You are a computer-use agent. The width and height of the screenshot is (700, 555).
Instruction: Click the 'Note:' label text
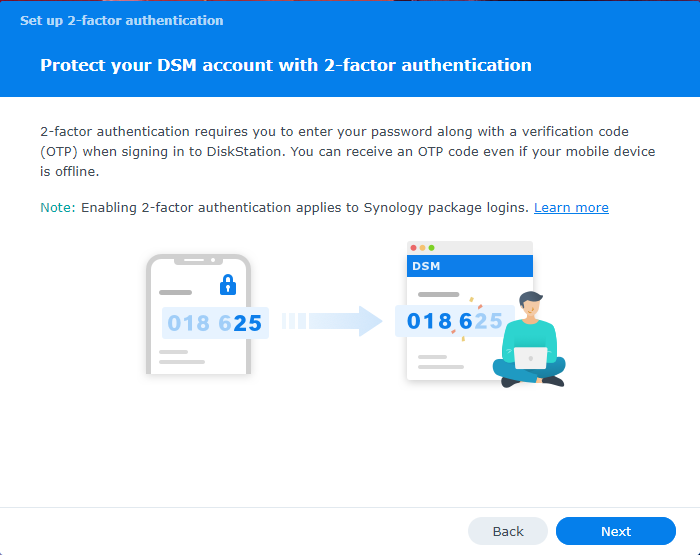click(57, 208)
